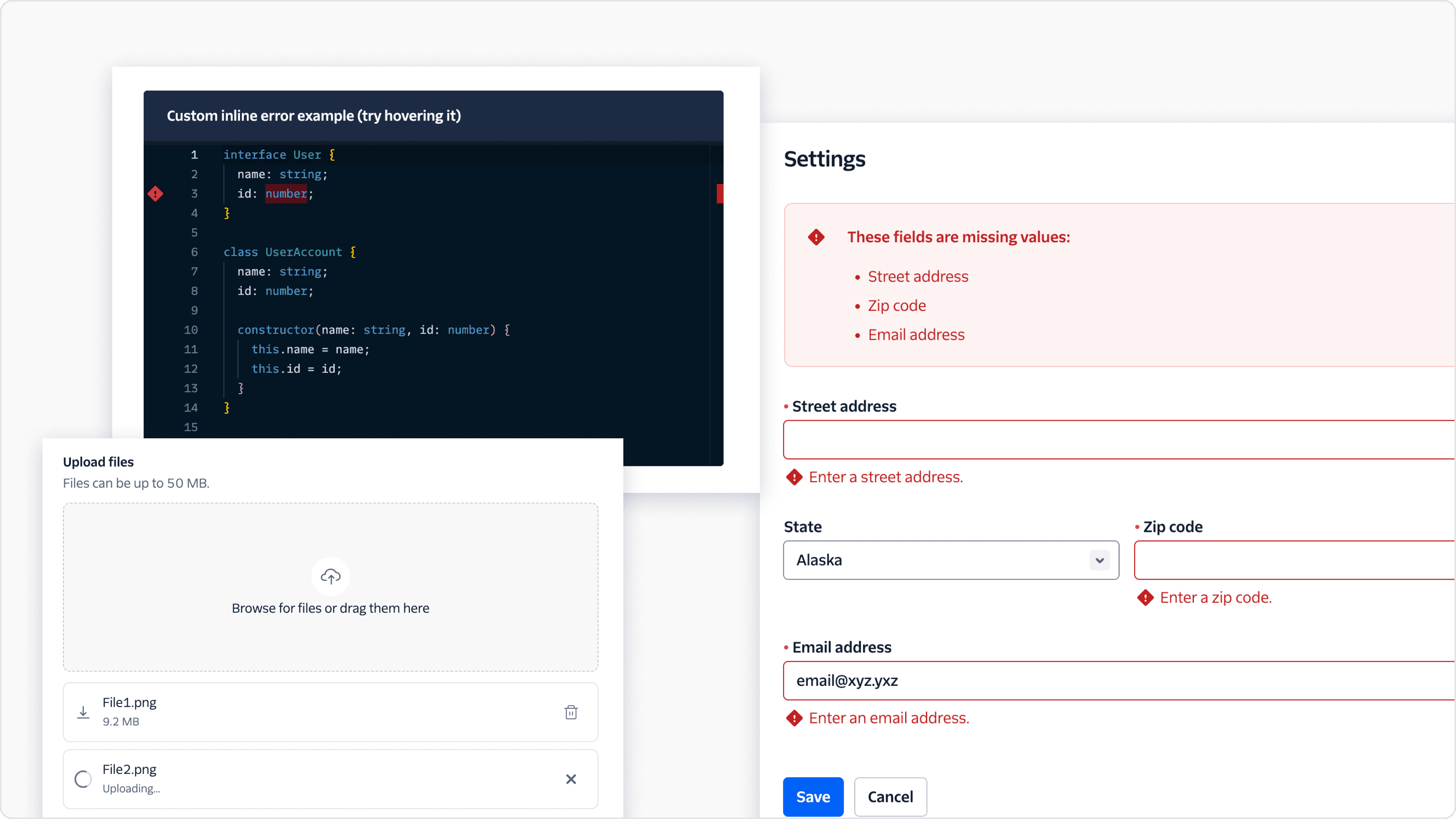Click the File2.png upload progress spinner

pos(83,779)
